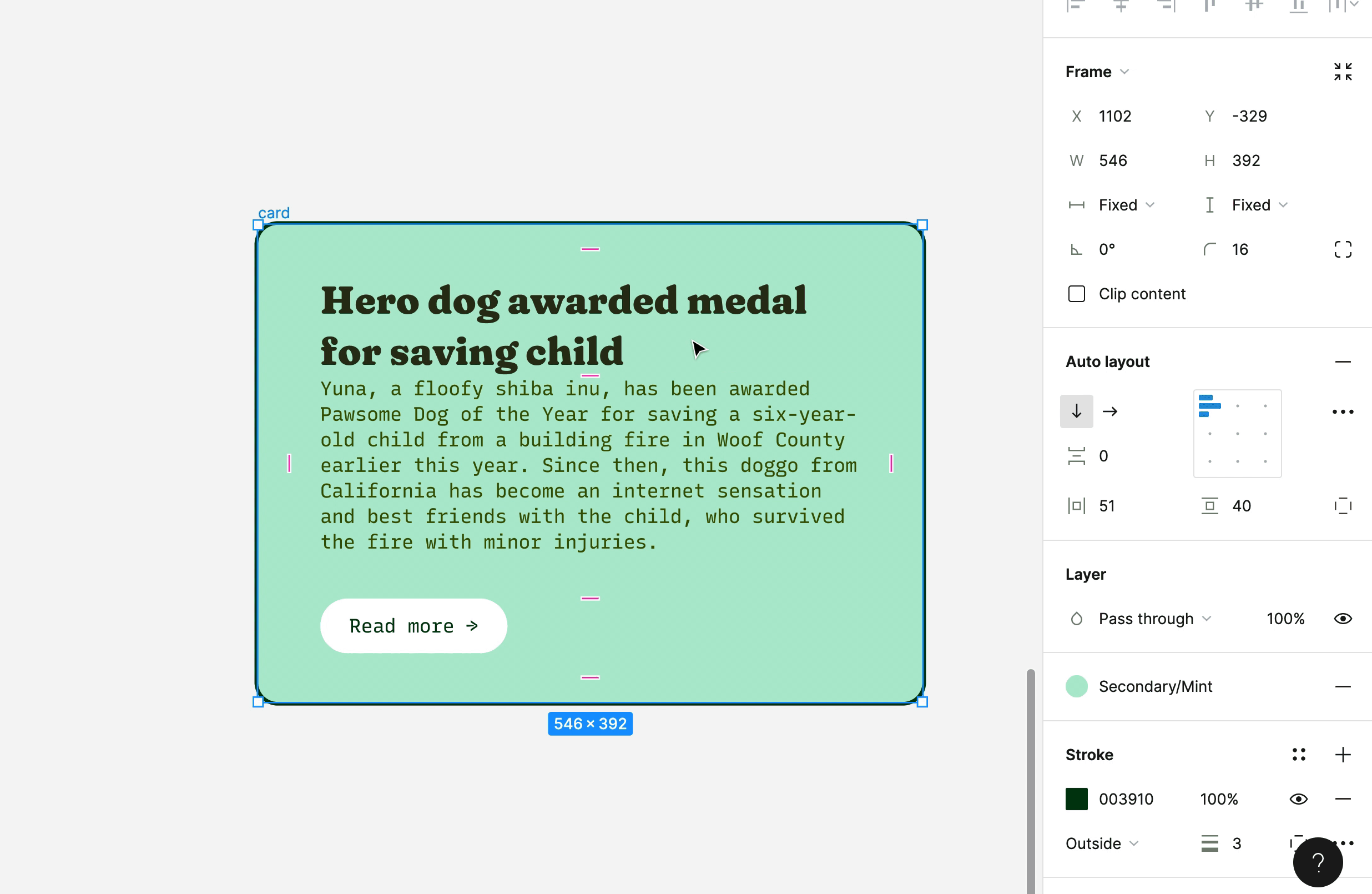The height and width of the screenshot is (894, 1372).
Task: Click the Read more button
Action: (x=413, y=626)
